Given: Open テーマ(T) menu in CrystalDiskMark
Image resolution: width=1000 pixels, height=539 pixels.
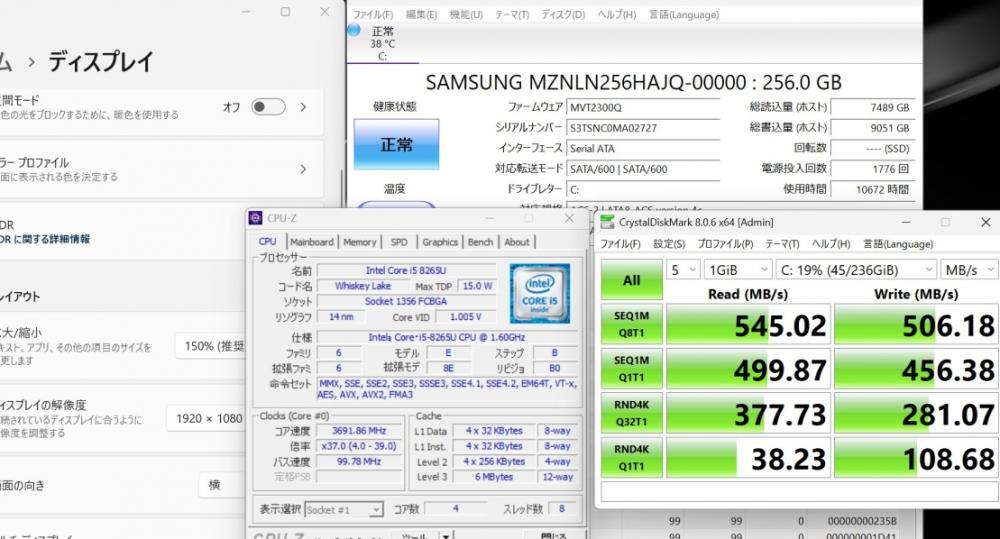Looking at the screenshot, I should [x=782, y=244].
